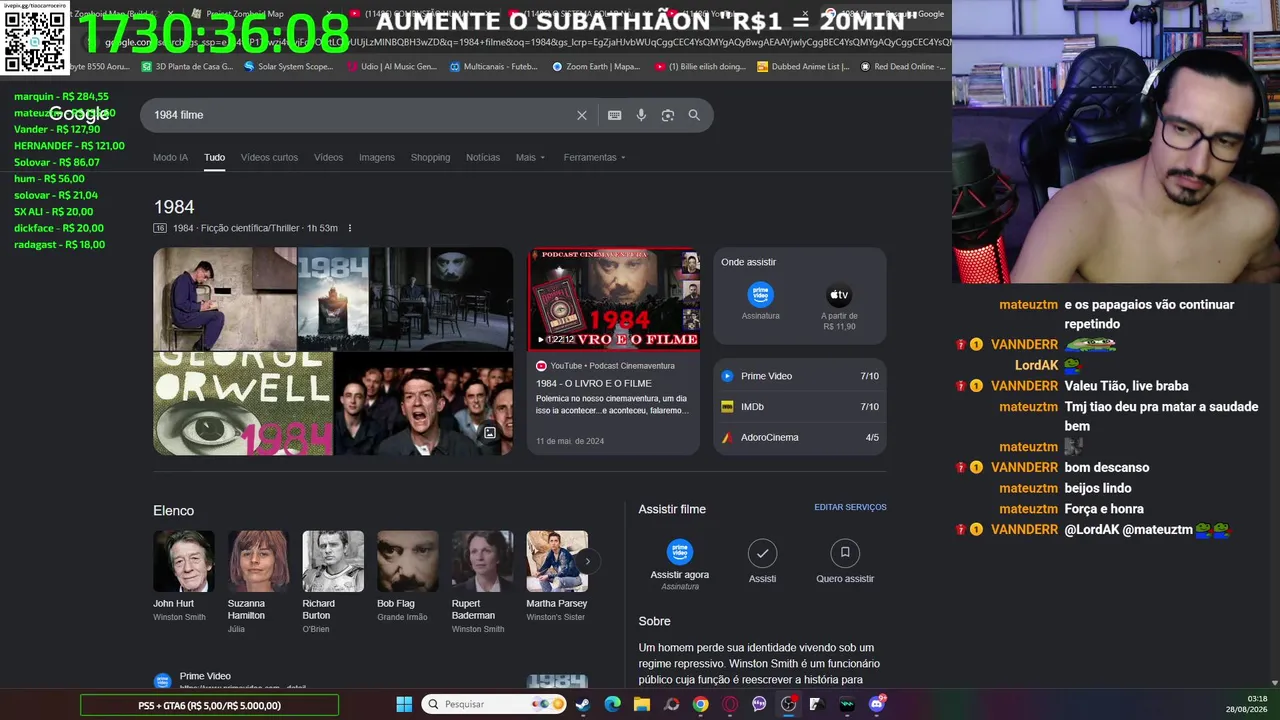Open the Billie Eilish YouTube bookmark
1280x720 pixels.
point(701,67)
